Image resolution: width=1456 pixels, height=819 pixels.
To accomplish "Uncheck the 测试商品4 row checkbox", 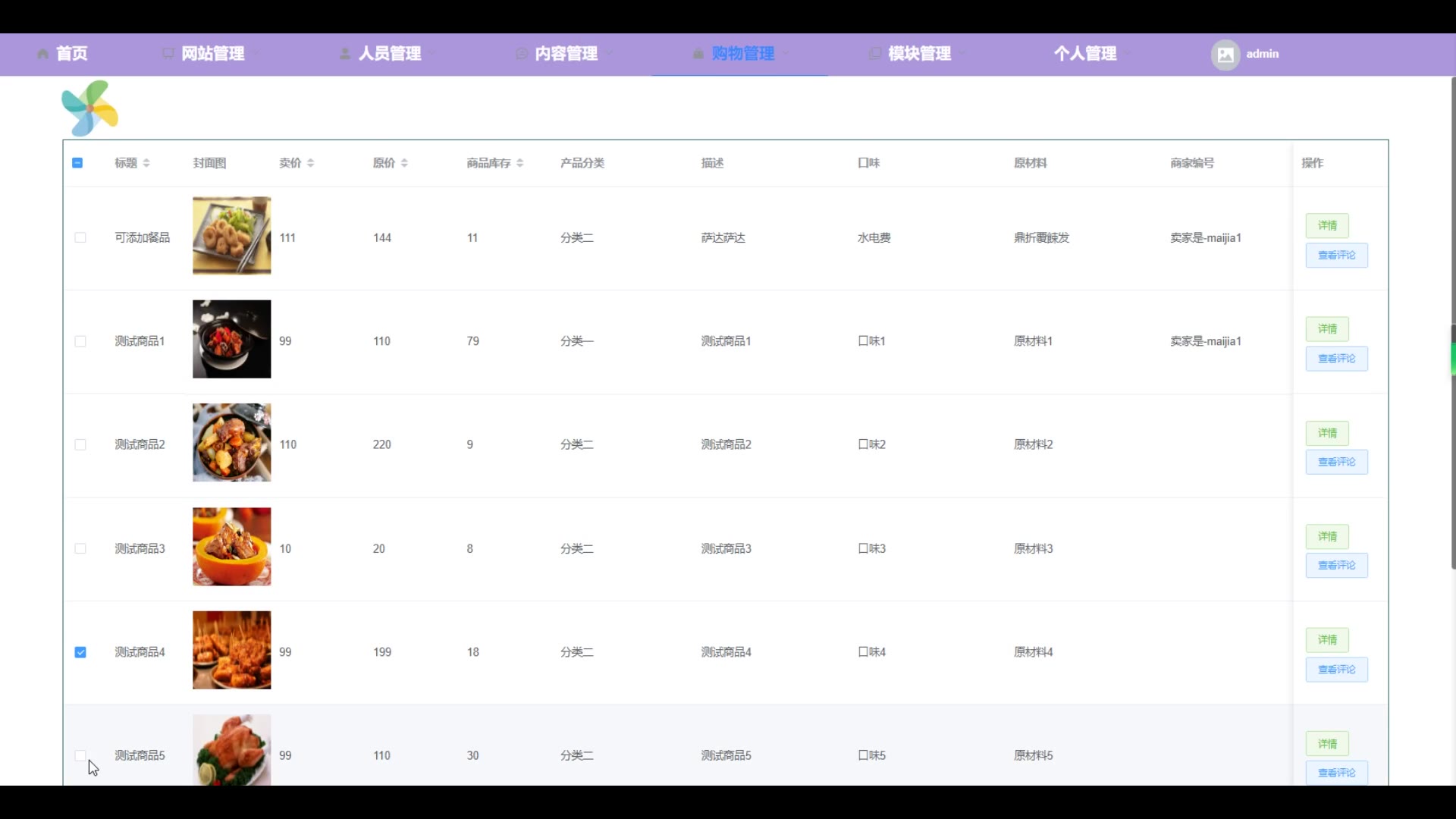I will pyautogui.click(x=80, y=652).
